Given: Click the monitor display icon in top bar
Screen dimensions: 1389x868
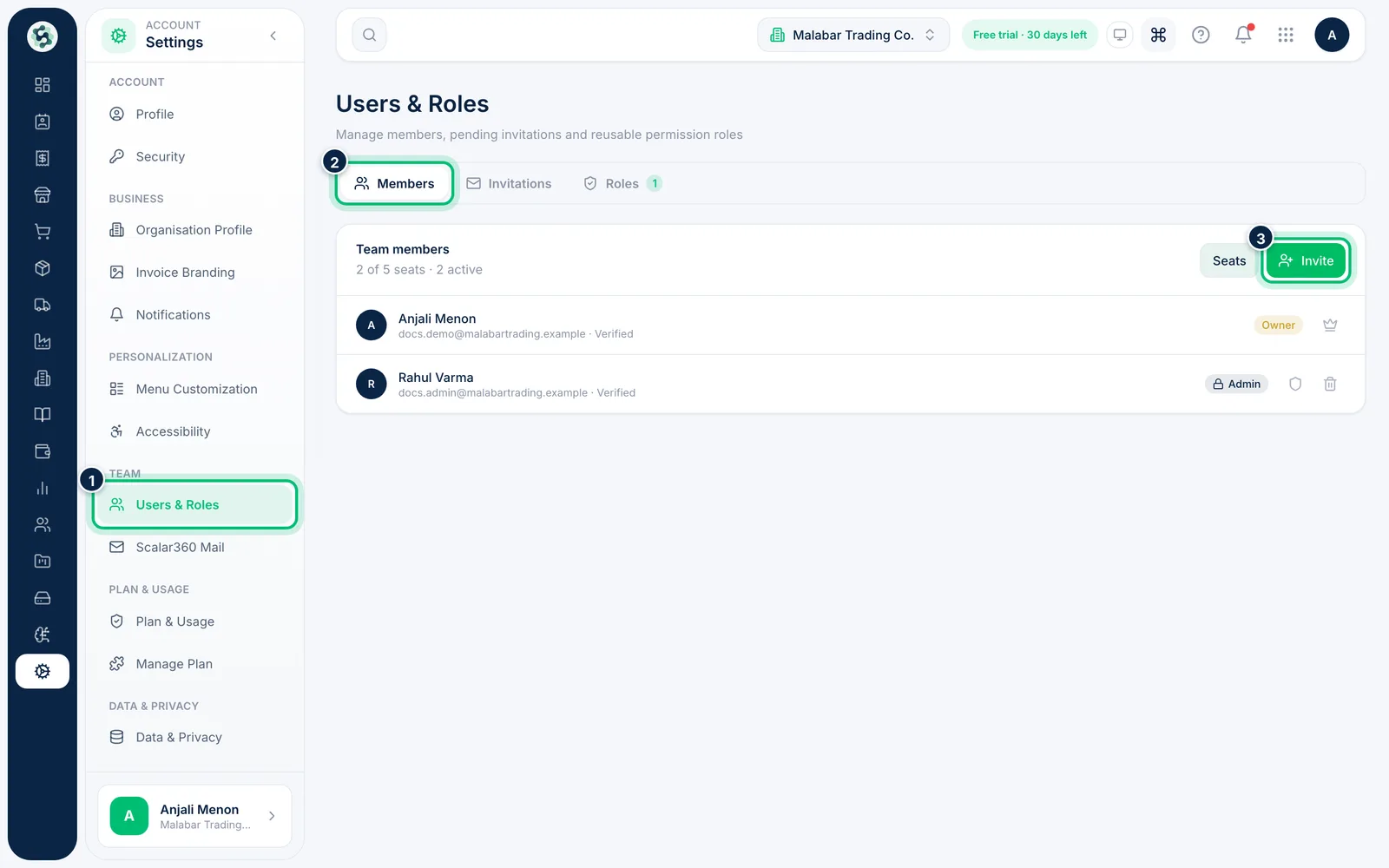Looking at the screenshot, I should (x=1120, y=35).
